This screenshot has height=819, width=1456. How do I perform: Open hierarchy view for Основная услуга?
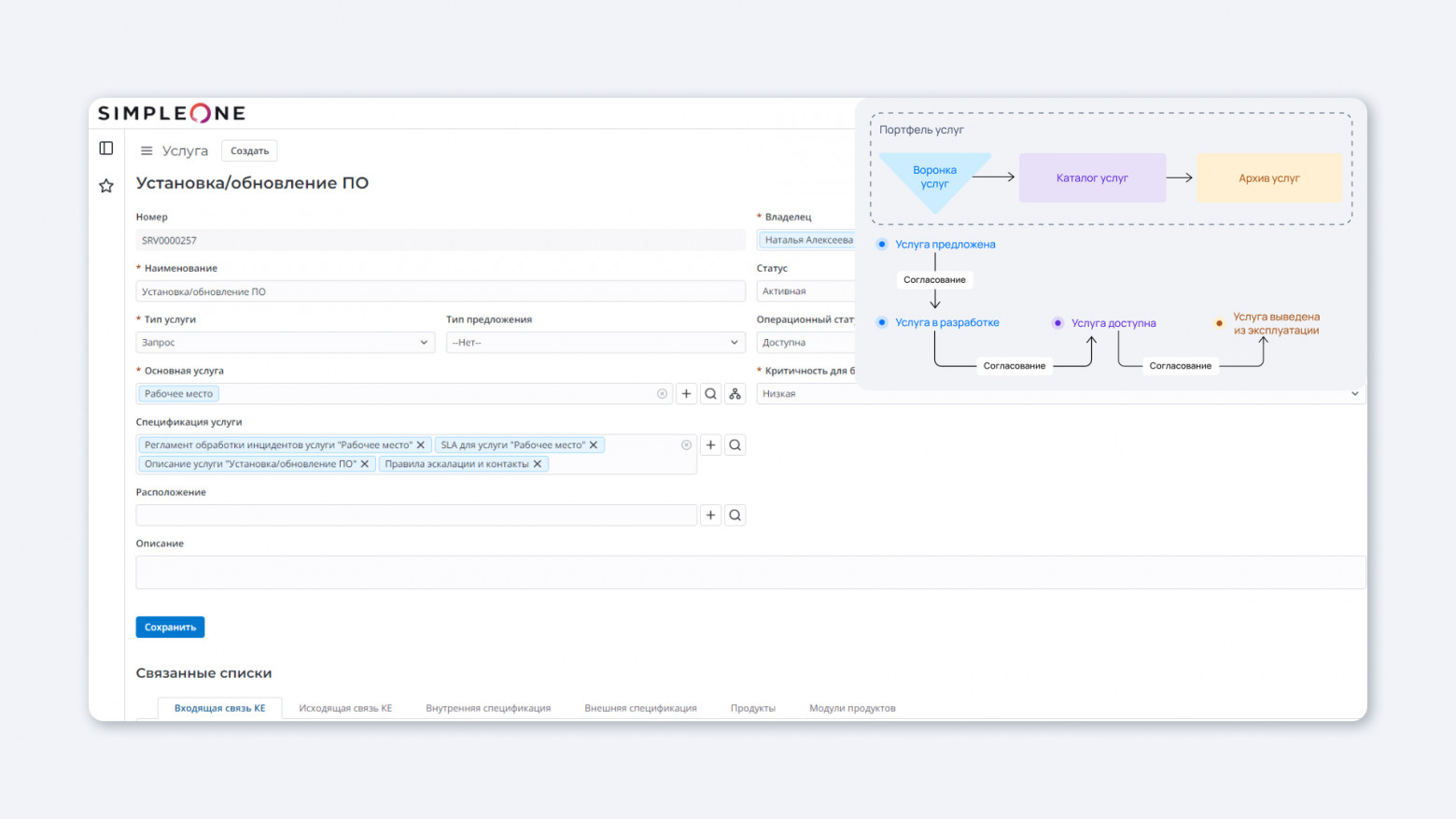click(735, 394)
